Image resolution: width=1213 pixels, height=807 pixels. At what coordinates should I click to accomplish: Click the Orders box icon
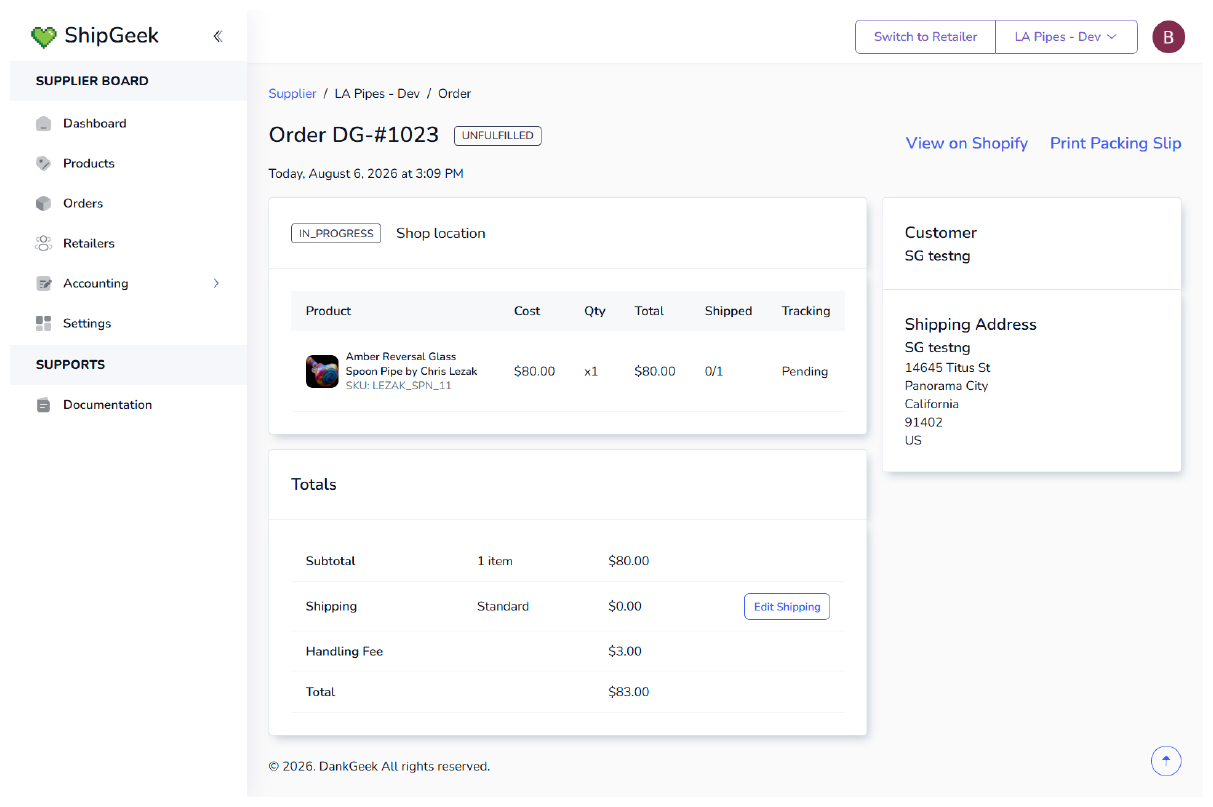pos(43,203)
